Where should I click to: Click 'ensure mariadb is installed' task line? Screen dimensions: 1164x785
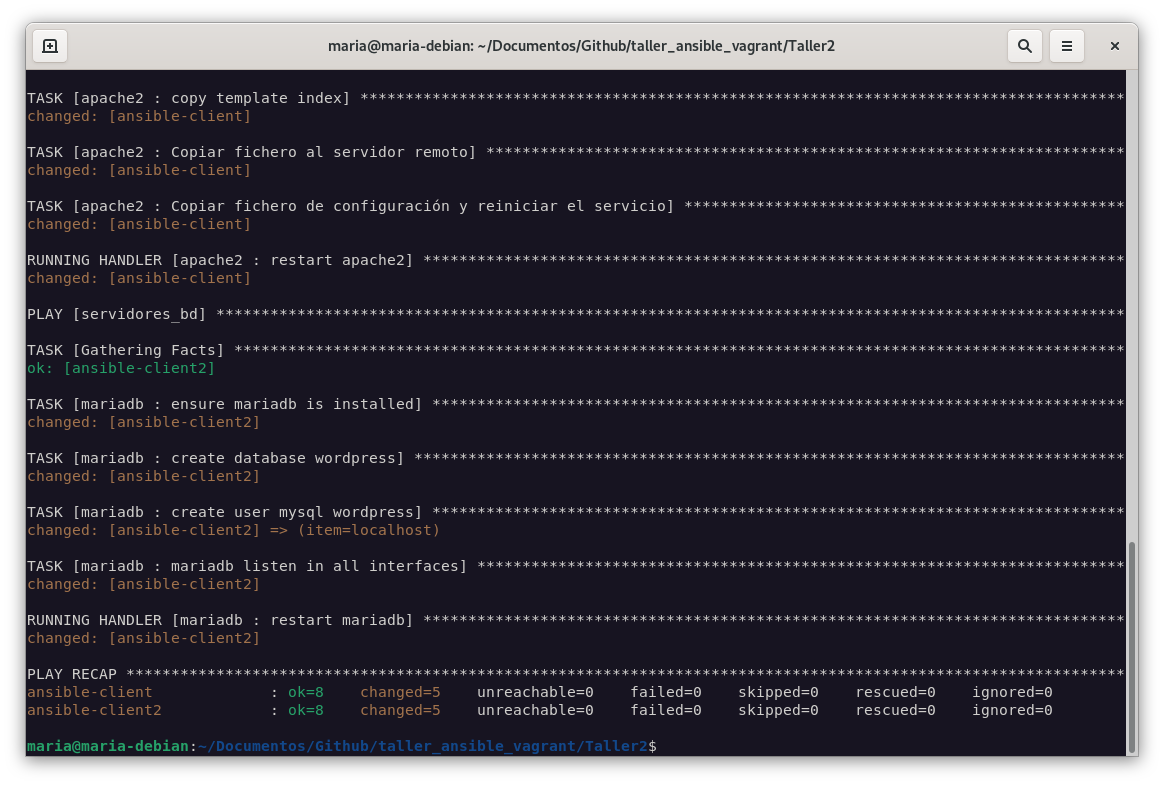tap(224, 404)
